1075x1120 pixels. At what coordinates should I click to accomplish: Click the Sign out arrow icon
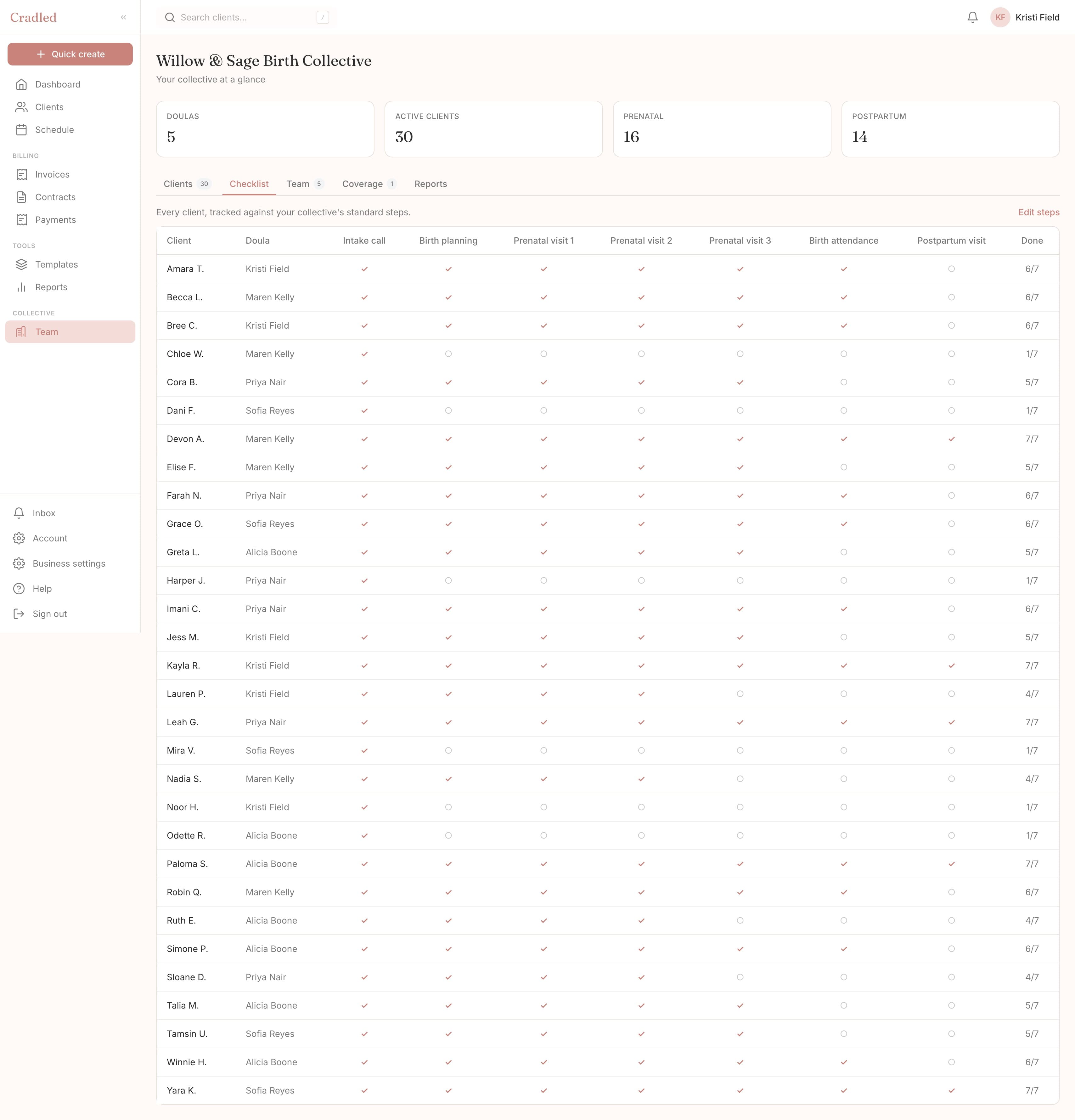tap(19, 614)
